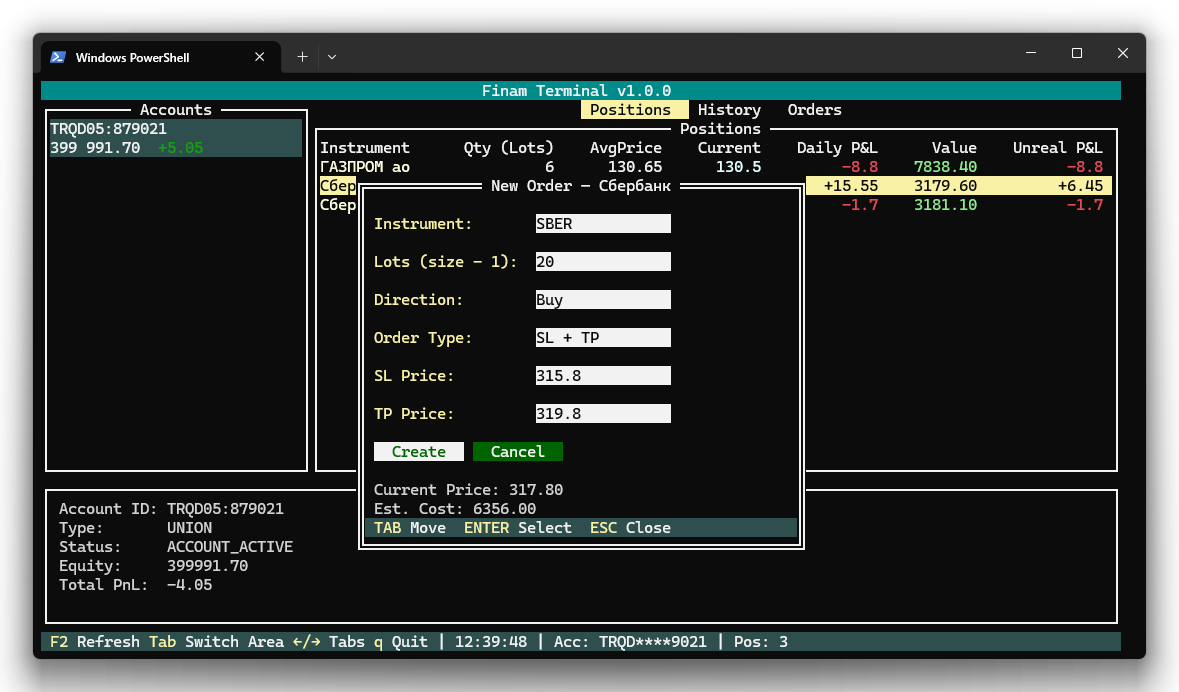Cancel the new order dialog
The height and width of the screenshot is (692, 1179).
517,452
